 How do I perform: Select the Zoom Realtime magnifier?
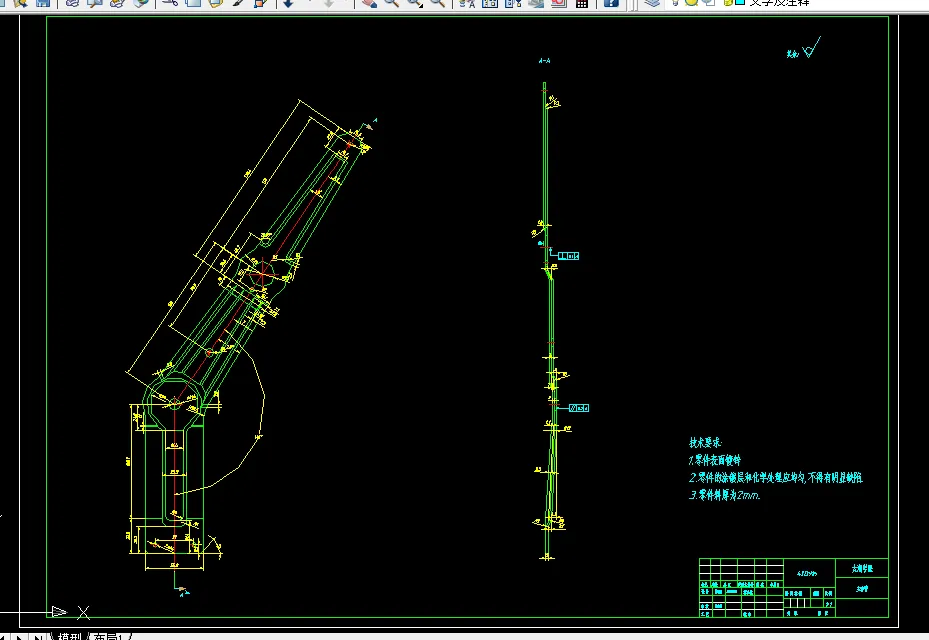(x=391, y=3)
